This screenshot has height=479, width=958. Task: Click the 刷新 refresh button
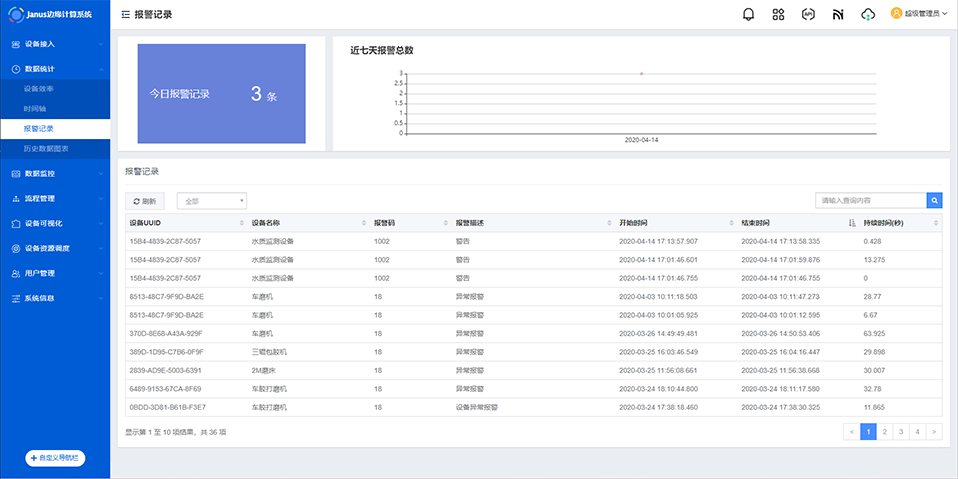(x=145, y=201)
